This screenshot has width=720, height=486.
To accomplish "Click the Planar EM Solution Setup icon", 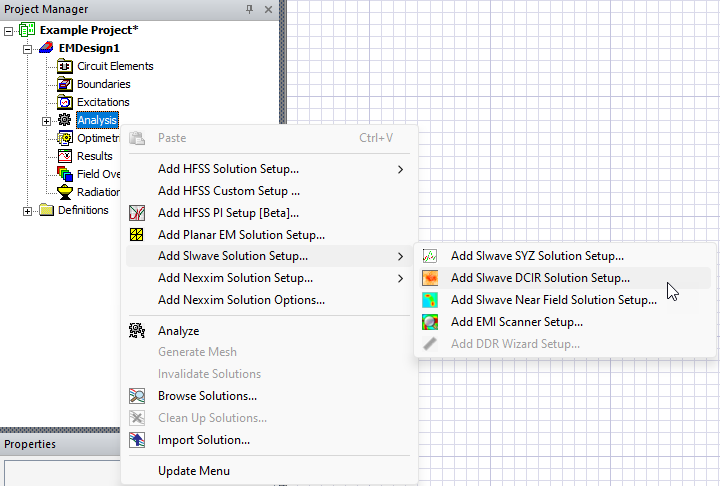I will [137, 235].
